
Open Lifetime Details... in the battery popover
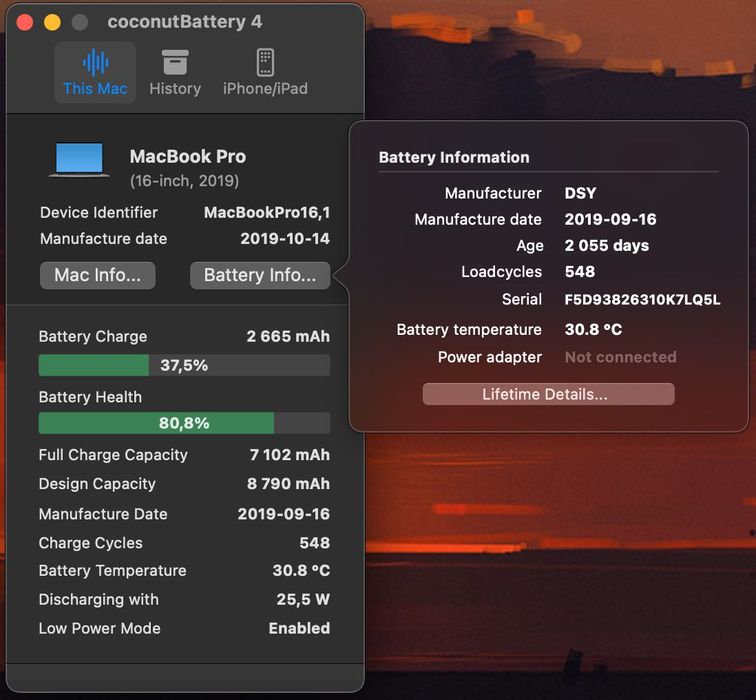[549, 394]
